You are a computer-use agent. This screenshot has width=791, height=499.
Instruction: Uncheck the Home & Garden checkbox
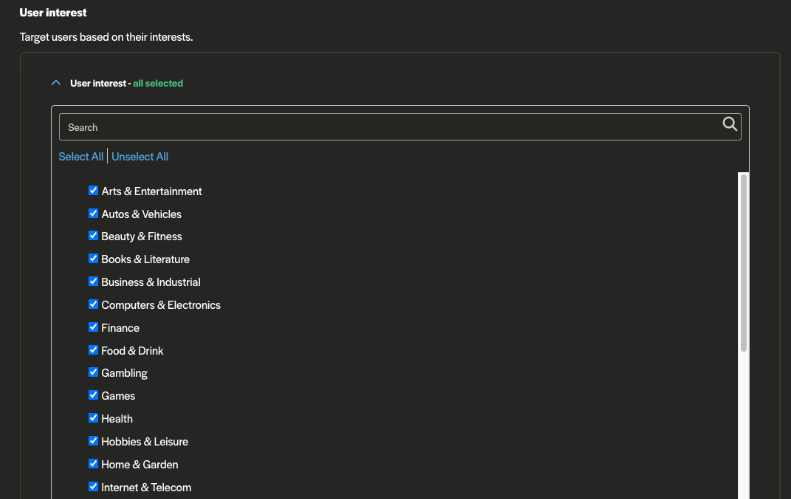pyautogui.click(x=93, y=464)
